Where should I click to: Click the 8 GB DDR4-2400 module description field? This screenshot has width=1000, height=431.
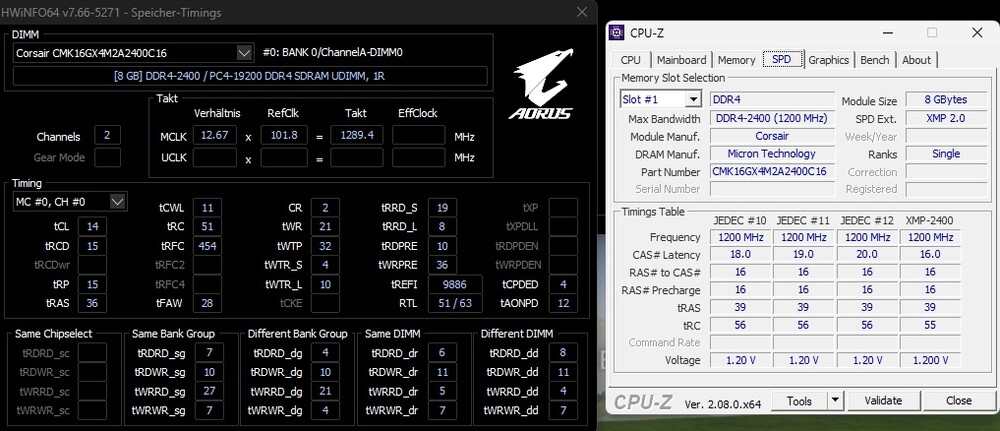tap(250, 76)
